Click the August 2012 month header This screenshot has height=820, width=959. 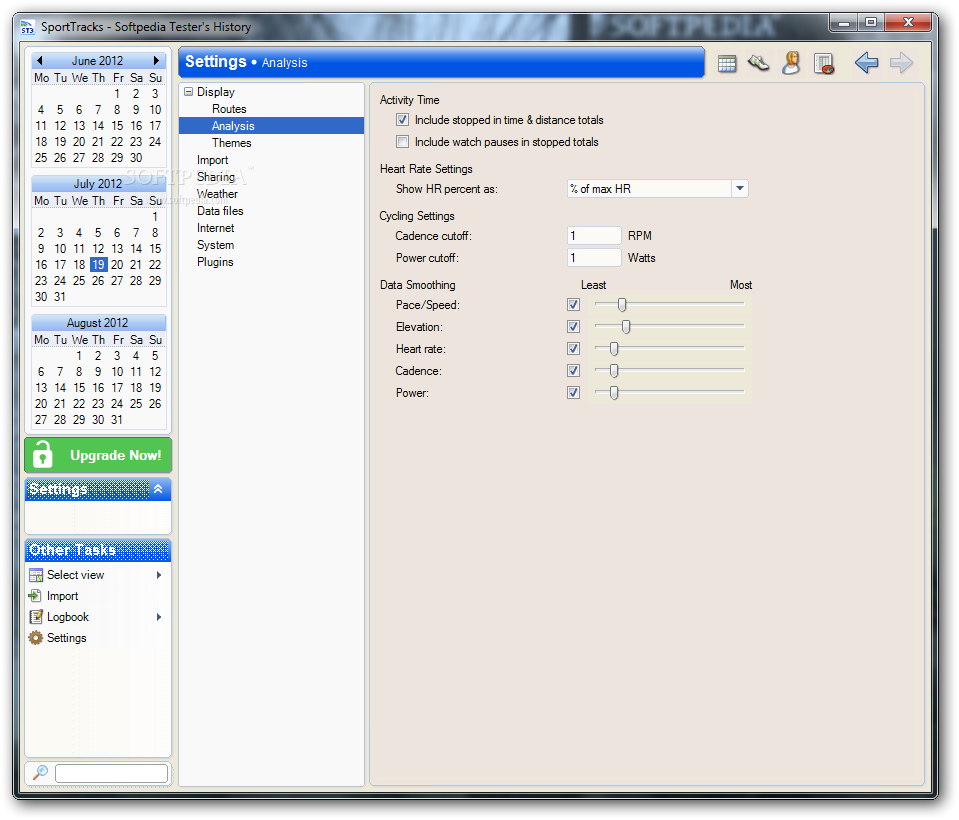click(98, 322)
